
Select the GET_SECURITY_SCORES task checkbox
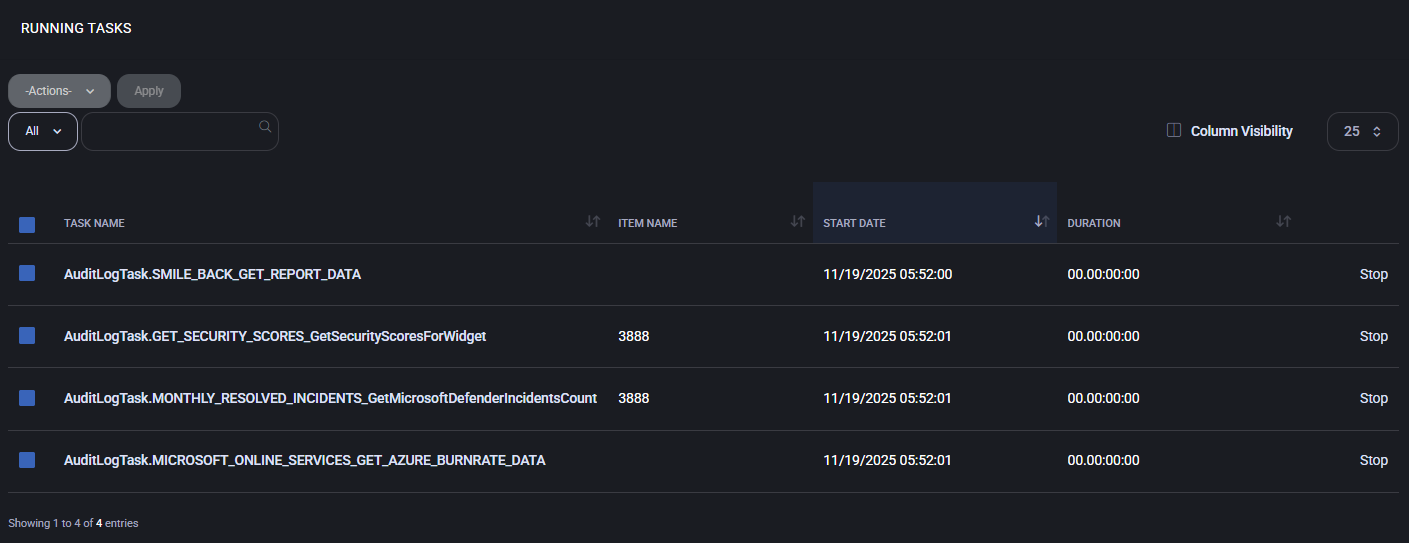[27, 336]
